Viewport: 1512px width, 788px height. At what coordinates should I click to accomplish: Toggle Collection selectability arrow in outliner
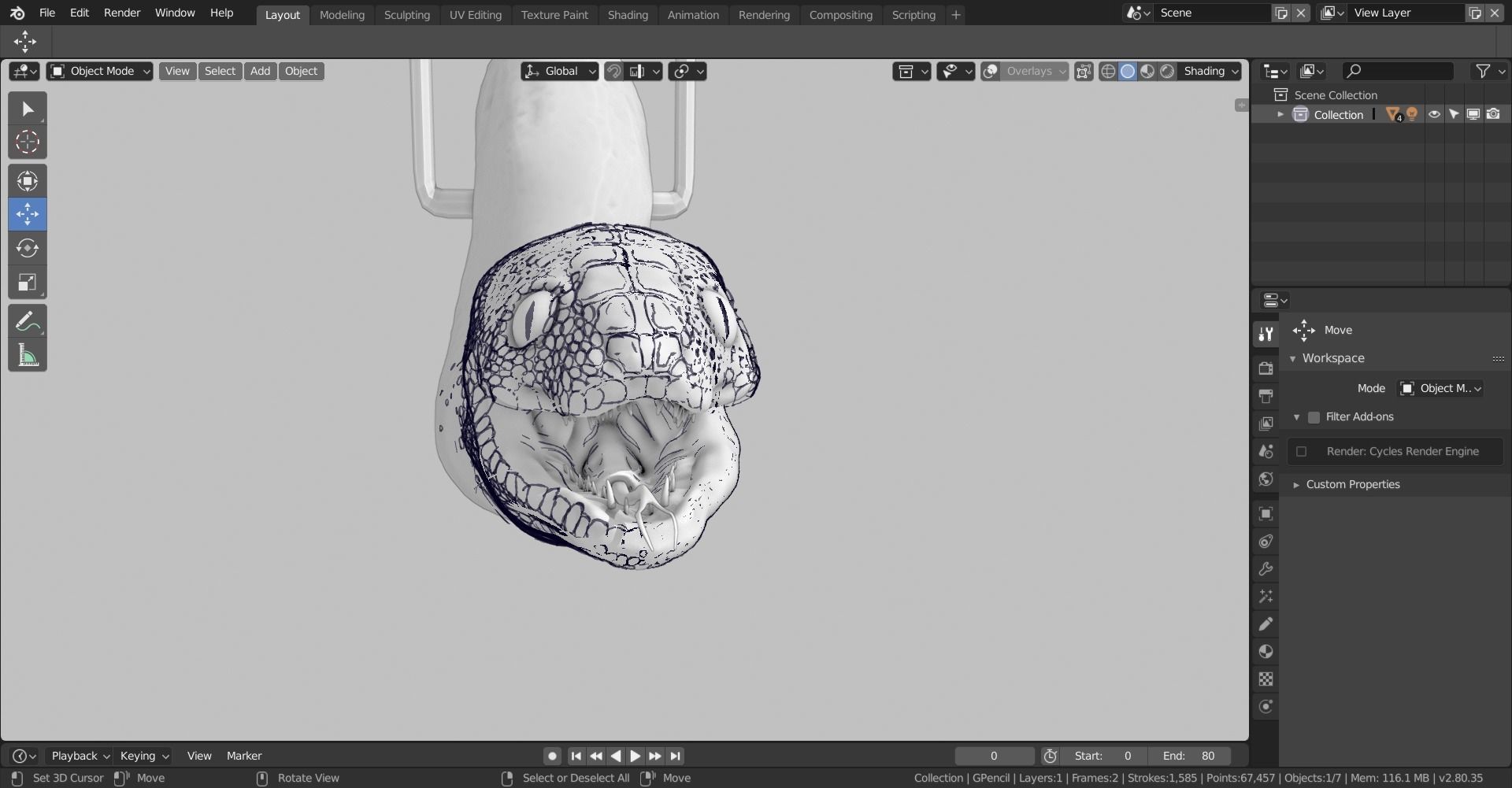pos(1454,114)
